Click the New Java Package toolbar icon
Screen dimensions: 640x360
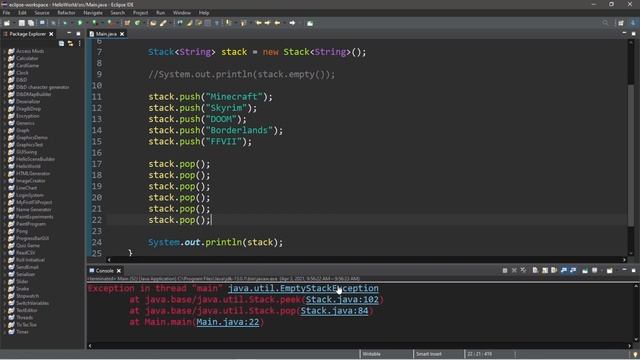(127, 23)
